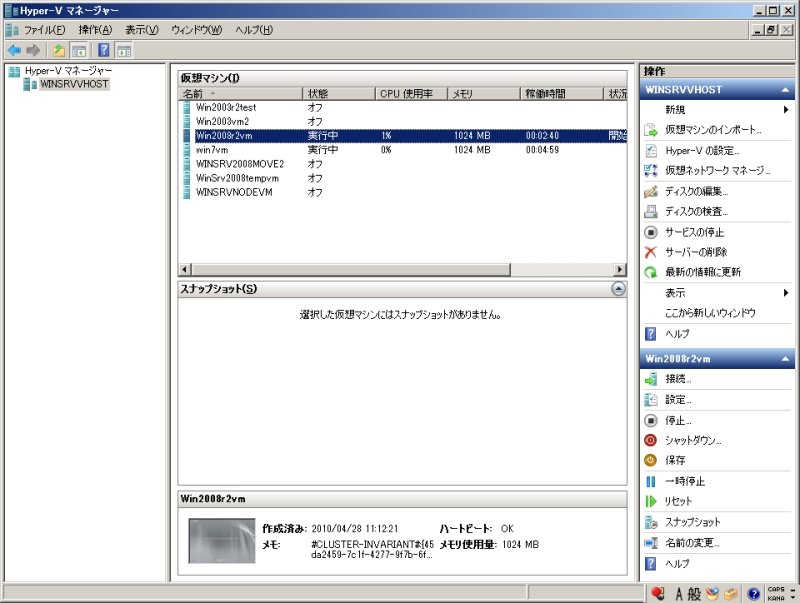Click IME input mode A indicator
This screenshot has height=603, width=800.
[679, 594]
